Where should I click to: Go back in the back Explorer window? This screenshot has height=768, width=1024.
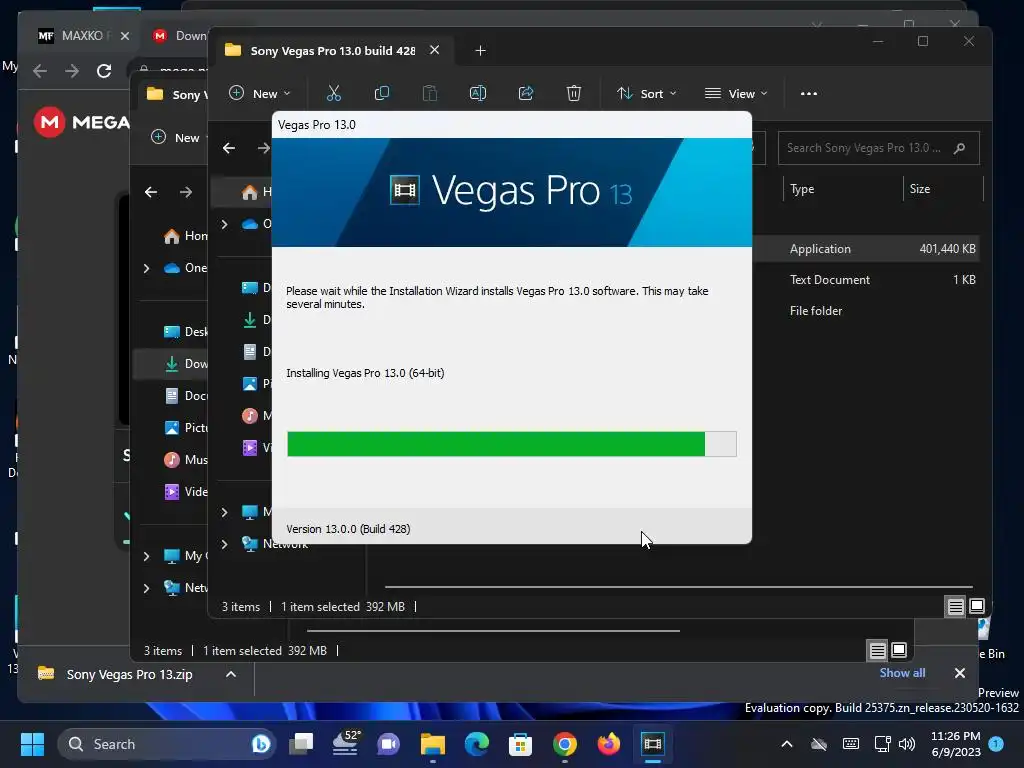pyautogui.click(x=151, y=192)
